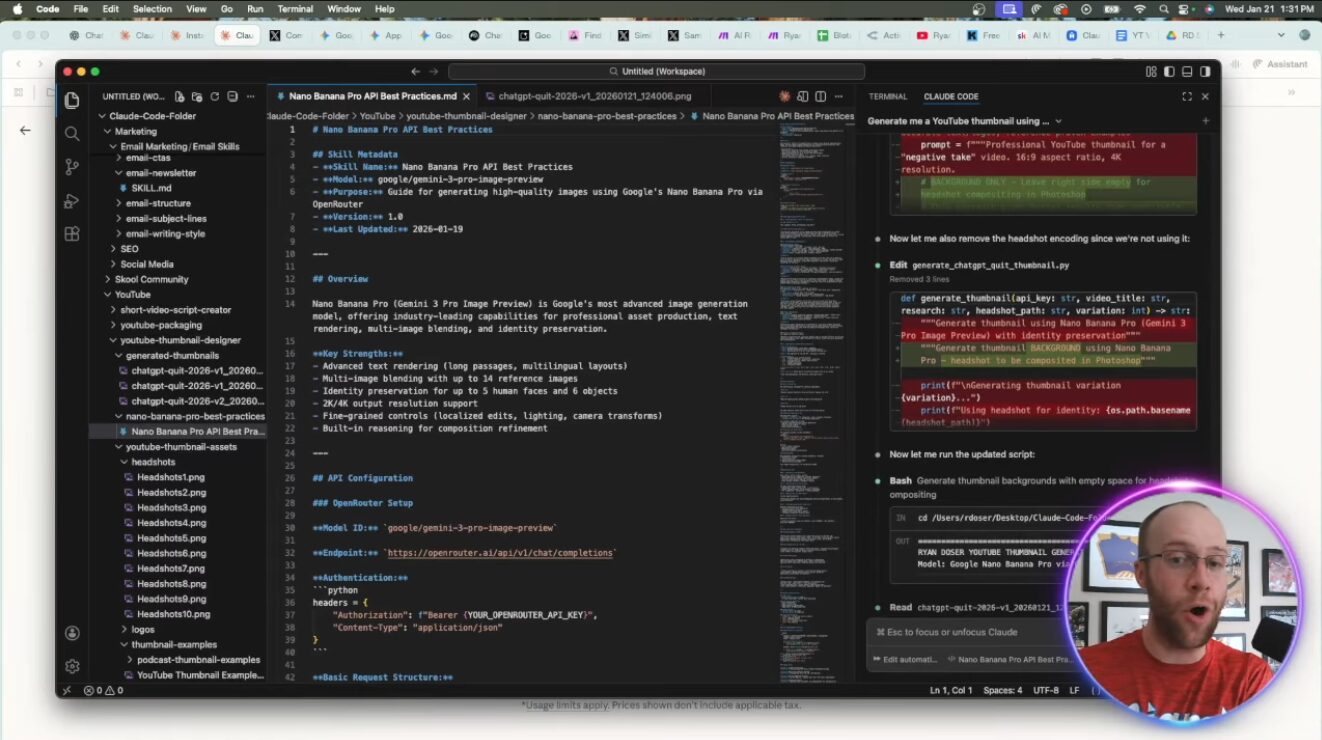Expand the Skool Community folder
The height and width of the screenshot is (740, 1322).
tap(108, 279)
